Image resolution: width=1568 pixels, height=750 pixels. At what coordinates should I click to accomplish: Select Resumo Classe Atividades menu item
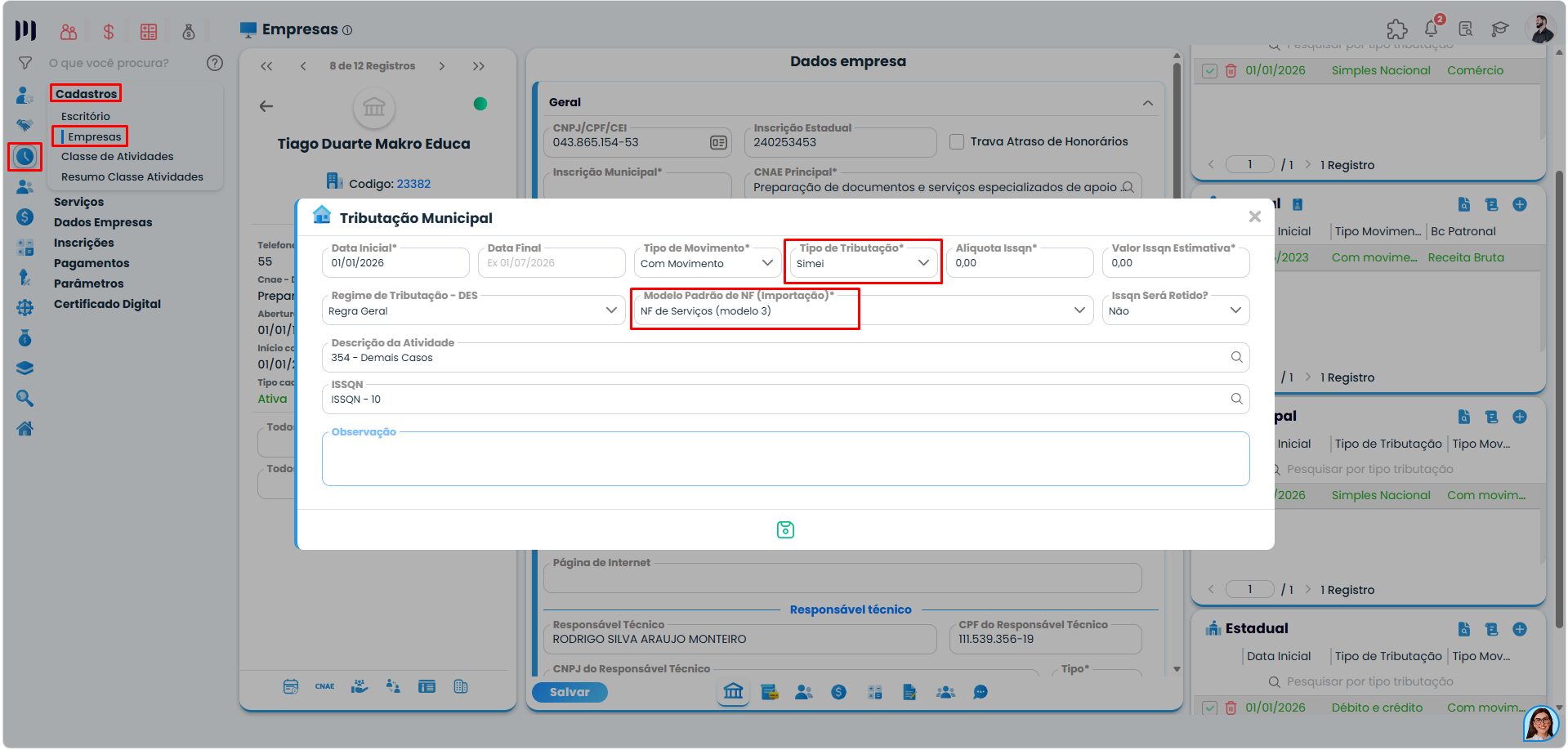coord(132,176)
